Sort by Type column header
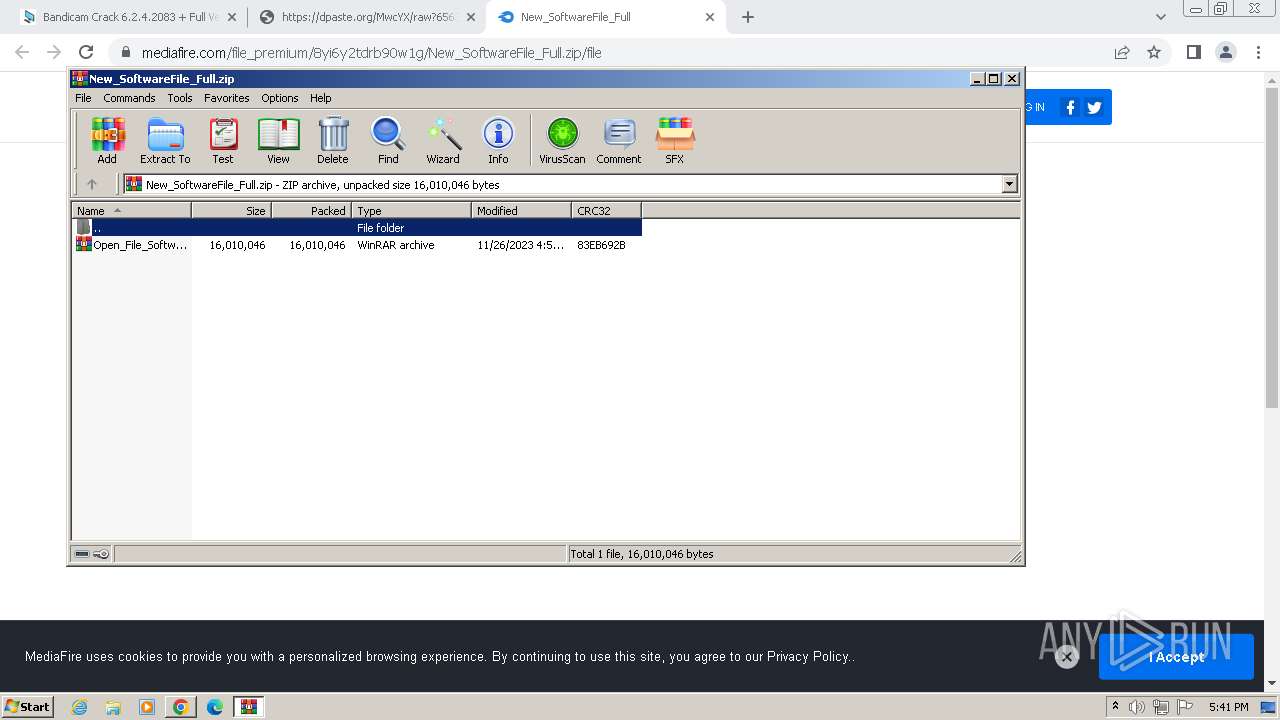 [411, 211]
